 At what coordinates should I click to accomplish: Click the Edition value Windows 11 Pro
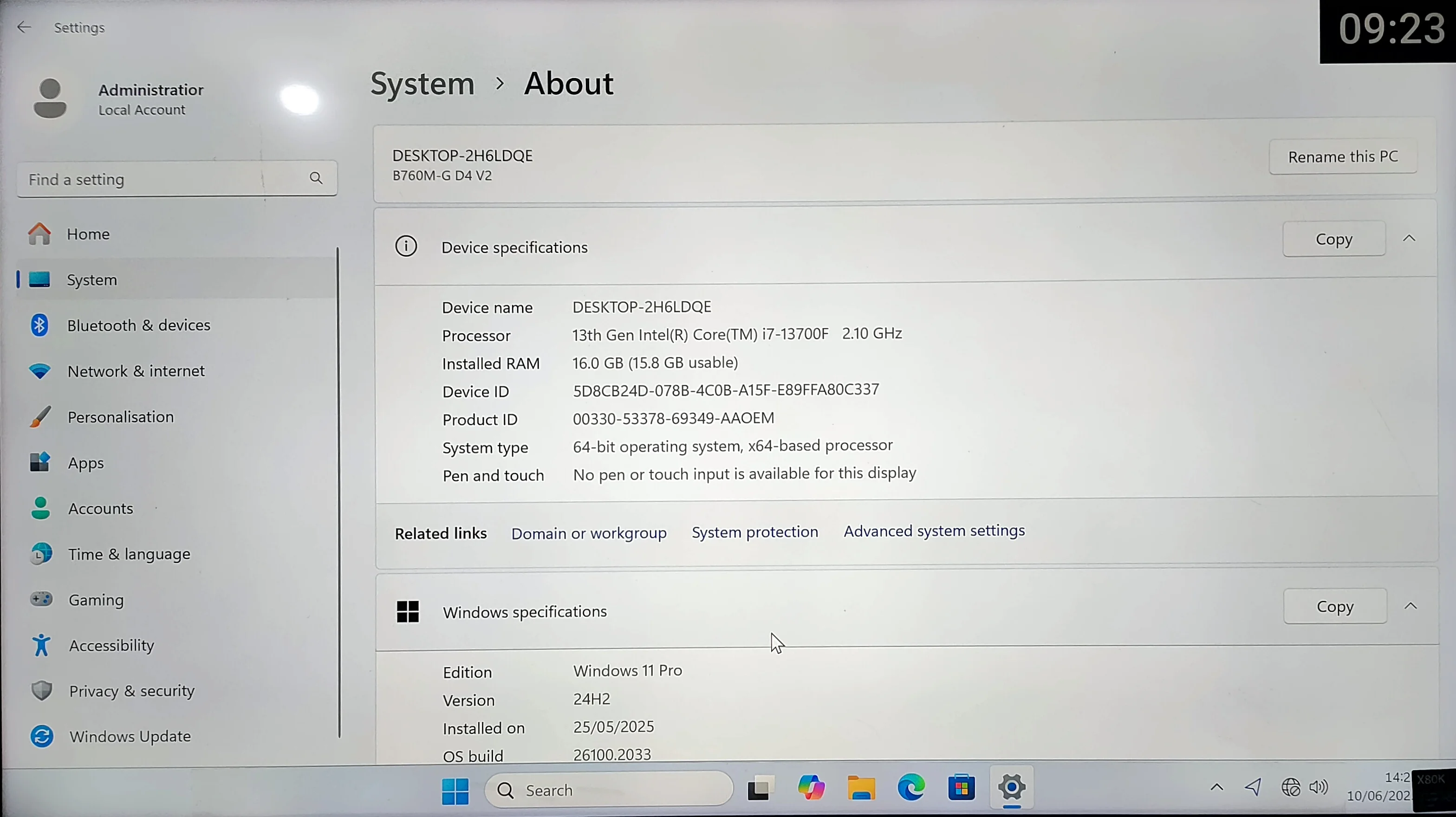tap(627, 671)
